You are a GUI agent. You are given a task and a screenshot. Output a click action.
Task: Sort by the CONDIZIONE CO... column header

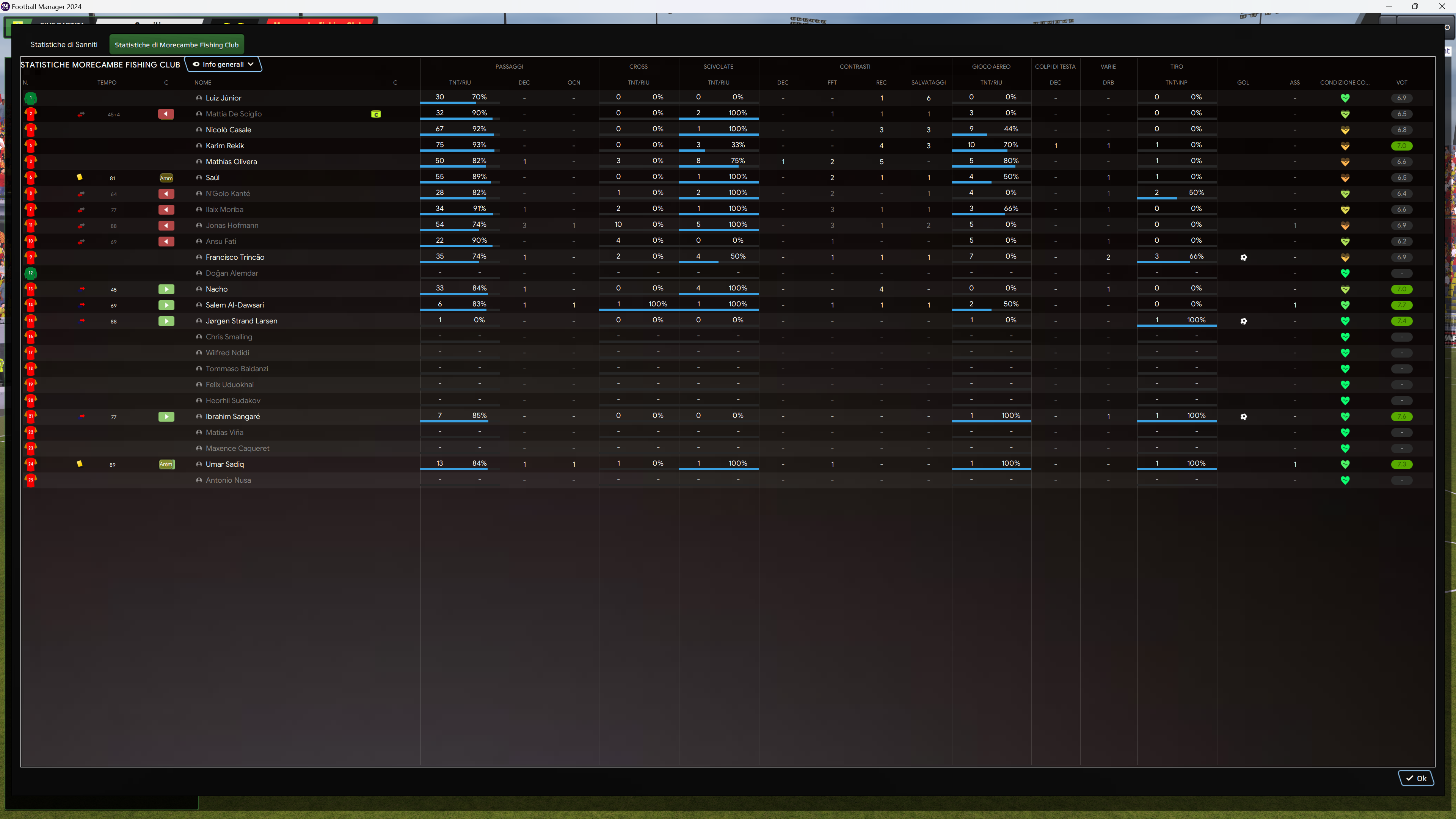[1345, 83]
